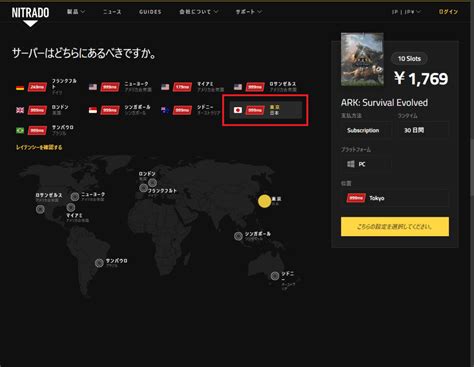Open the news menu item
This screenshot has height=367, width=474.
click(112, 12)
